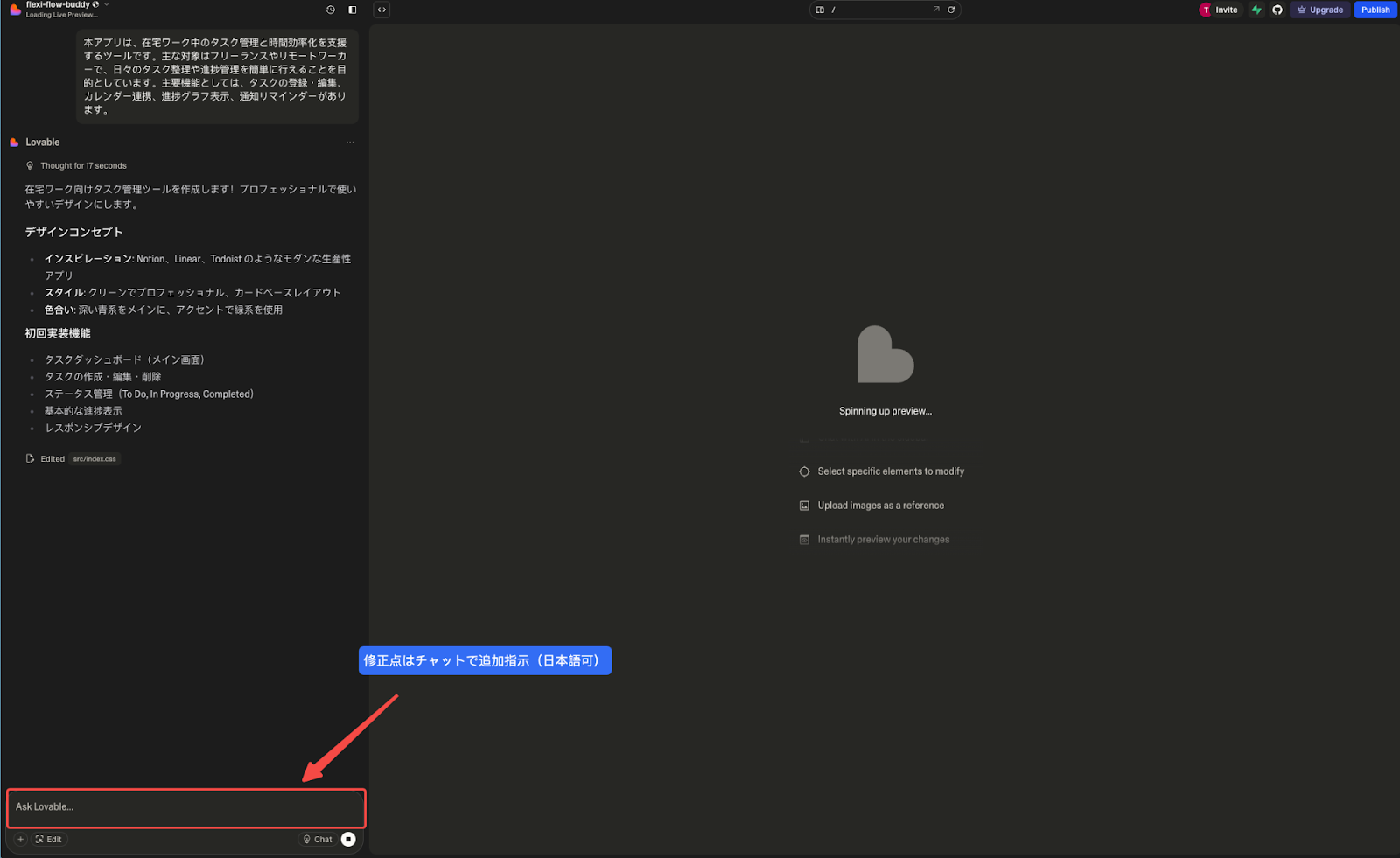This screenshot has height=858, width=1400.
Task: Click the Ask Lovable chat input
Action: [185, 807]
